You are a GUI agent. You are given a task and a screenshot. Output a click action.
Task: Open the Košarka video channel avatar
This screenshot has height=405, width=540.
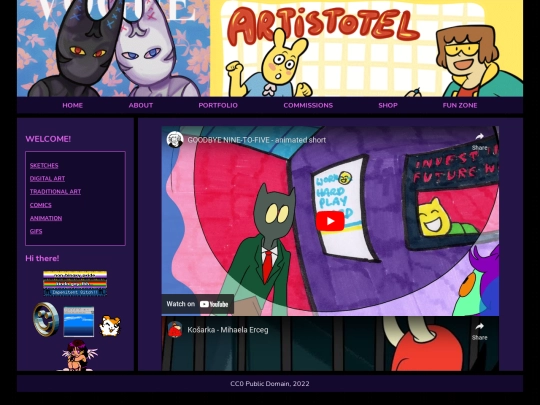tap(175, 330)
